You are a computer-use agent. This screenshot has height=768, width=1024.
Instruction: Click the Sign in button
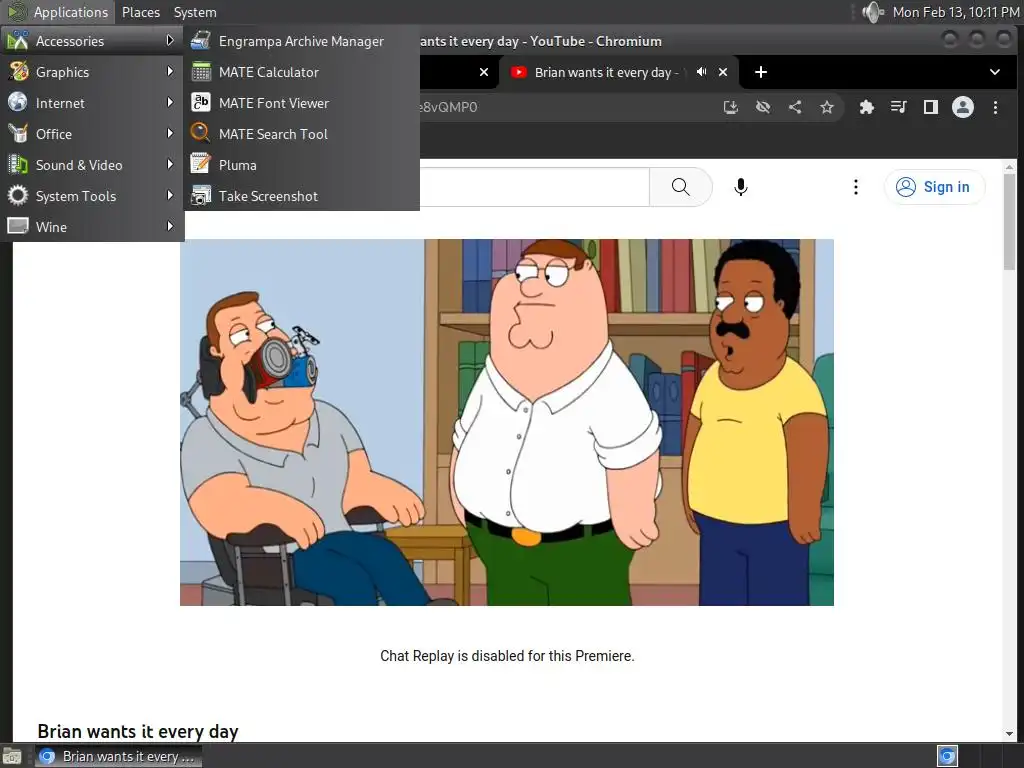coord(934,187)
